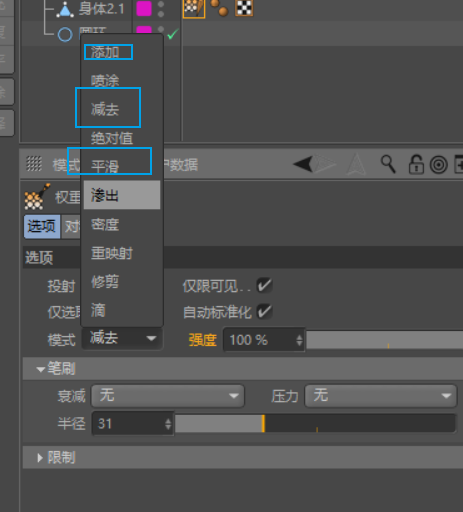Image resolution: width=463 pixels, height=512 pixels.
Task: Click the magenta layer swatch of 身体2.1
Action: tap(144, 8)
